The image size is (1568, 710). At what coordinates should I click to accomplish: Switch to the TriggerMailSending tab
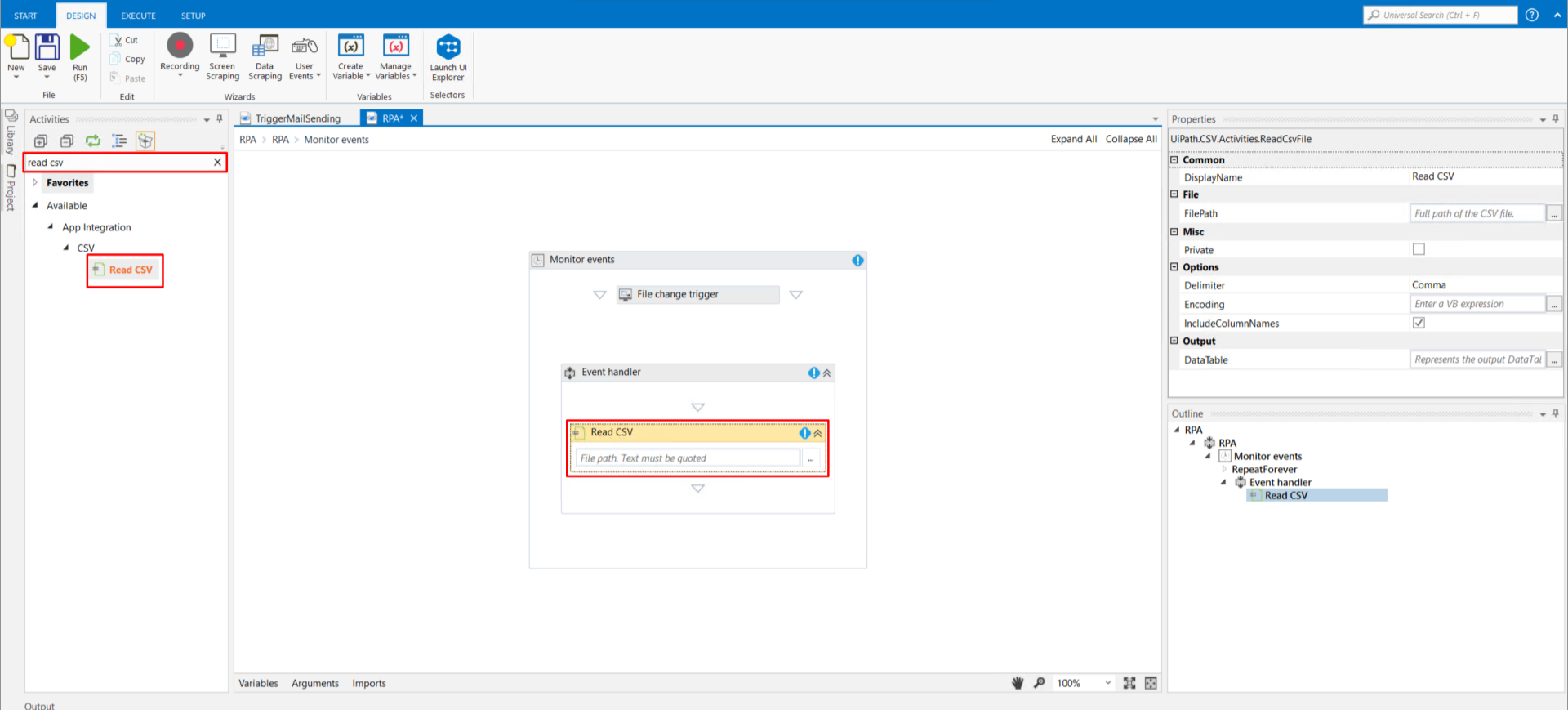tap(297, 118)
